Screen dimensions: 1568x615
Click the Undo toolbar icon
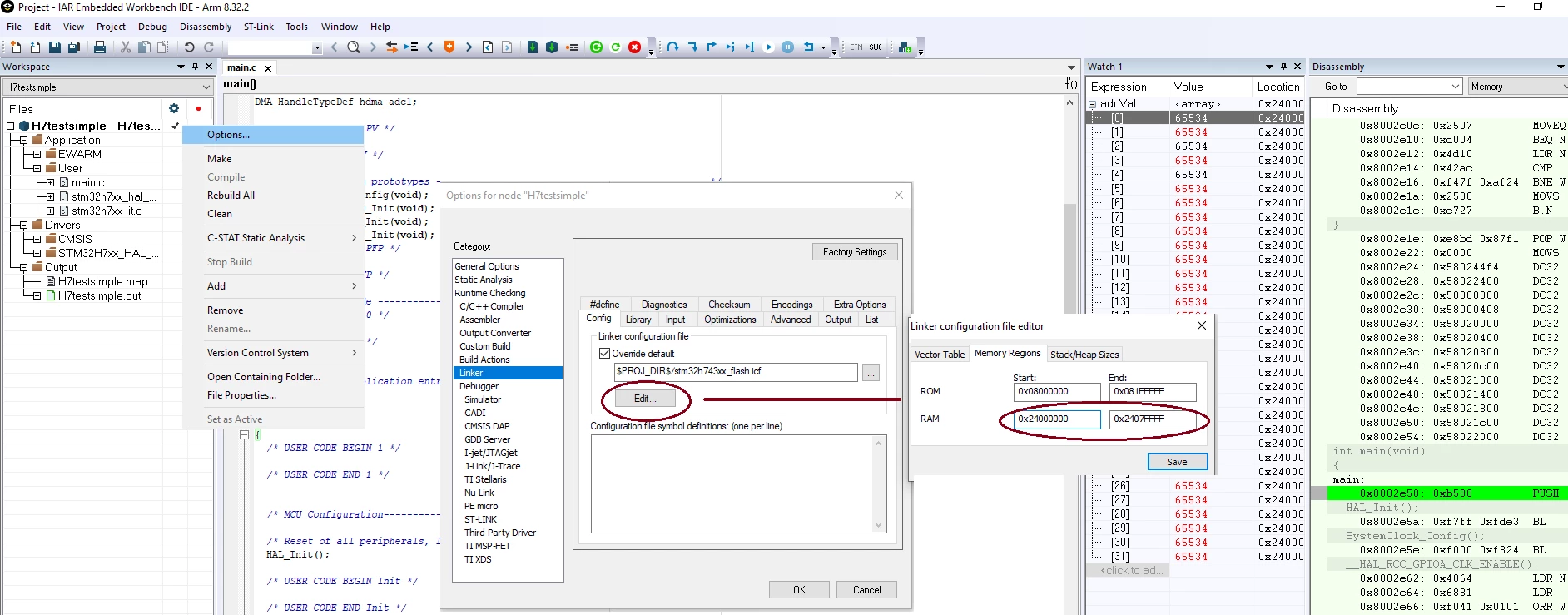point(190,47)
